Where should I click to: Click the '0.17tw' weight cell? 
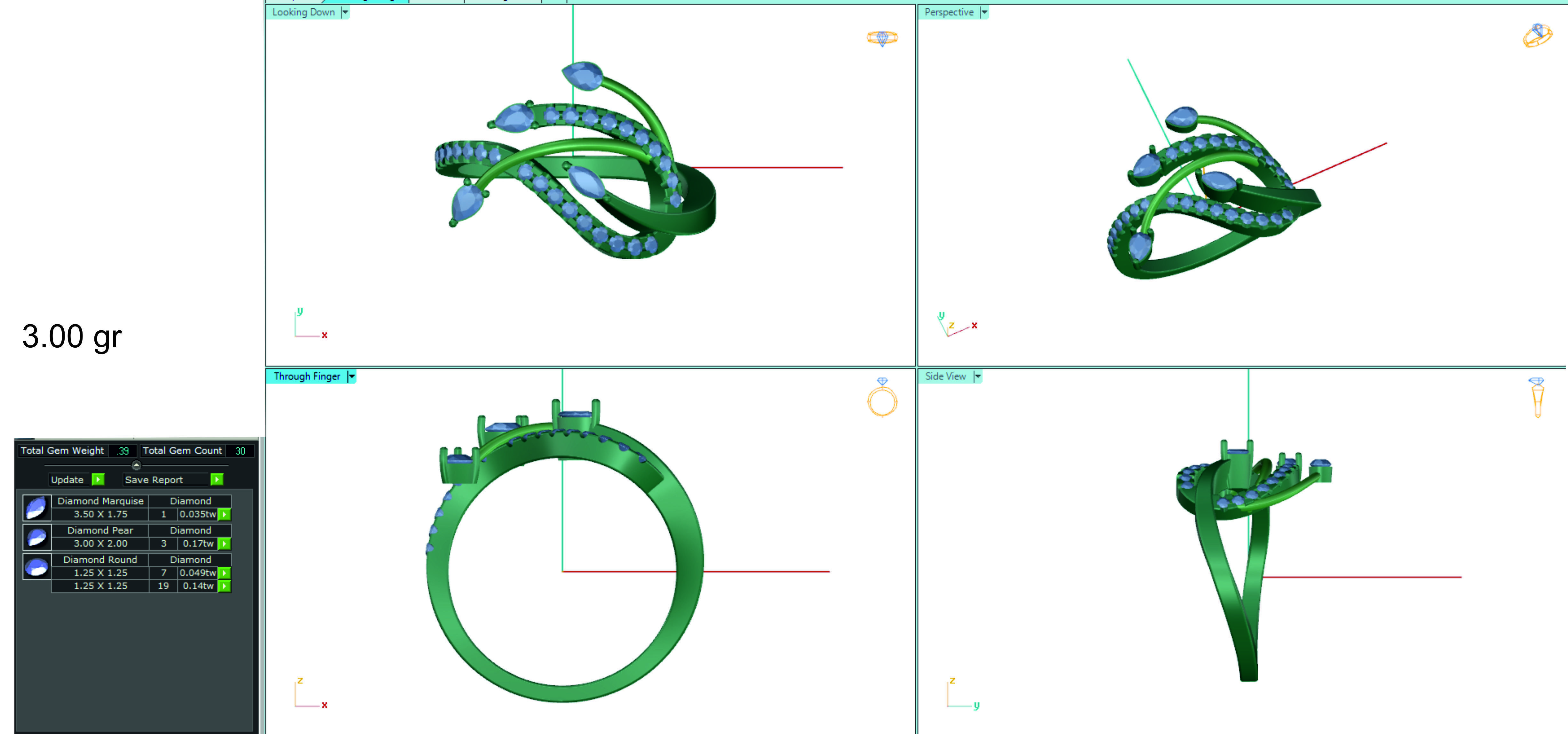click(x=198, y=543)
